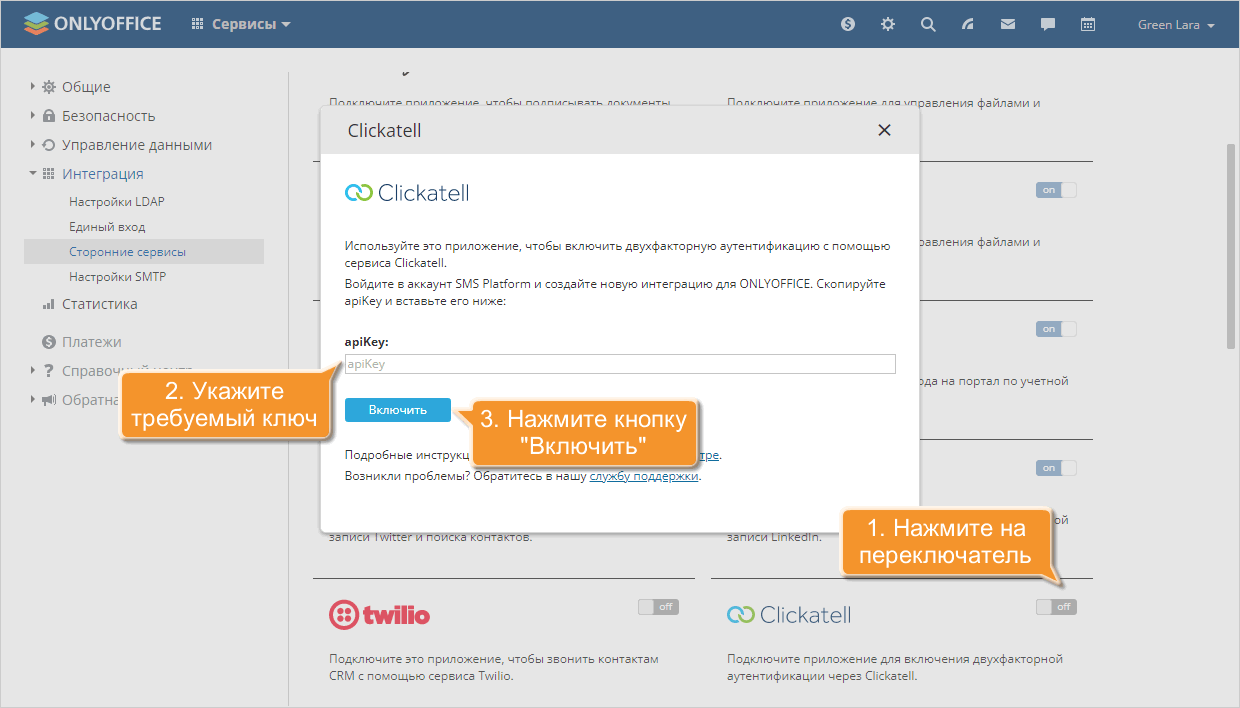Toggle the Clickatell off switch

pos(1056,607)
